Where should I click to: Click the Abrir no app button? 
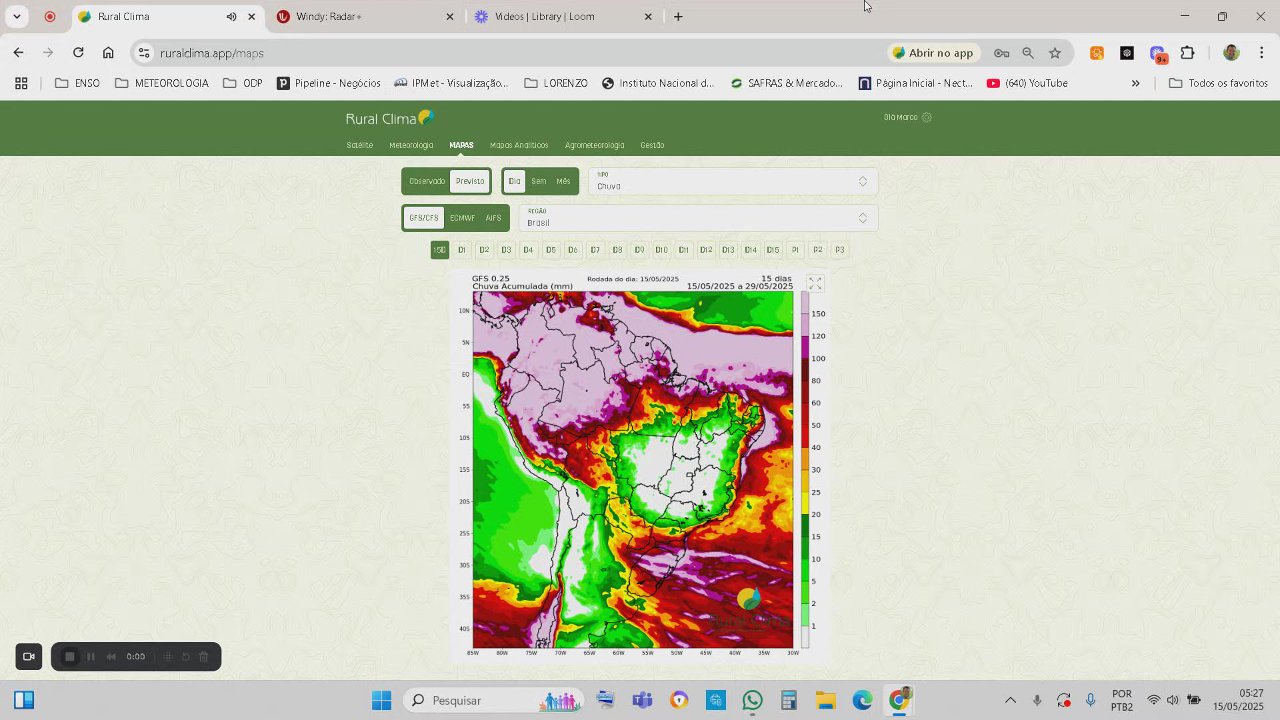coord(932,53)
